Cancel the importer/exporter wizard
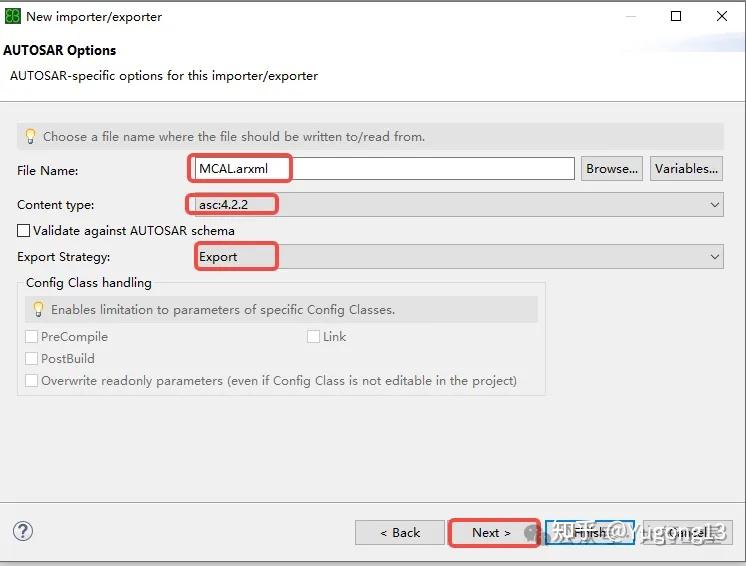The width and height of the screenshot is (746, 566). coord(688,533)
